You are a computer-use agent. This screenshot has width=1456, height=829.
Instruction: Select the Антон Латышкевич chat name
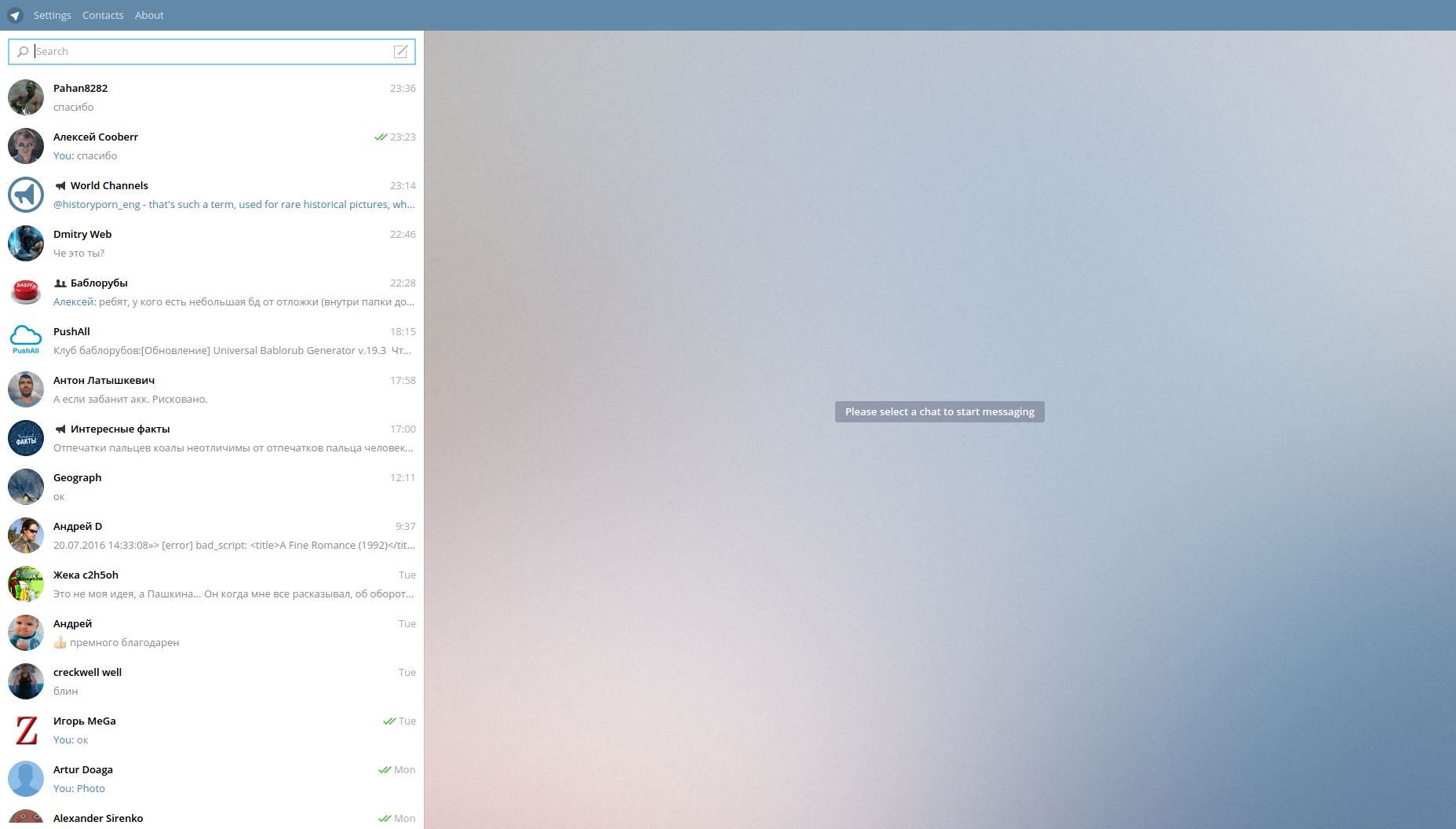[104, 381]
